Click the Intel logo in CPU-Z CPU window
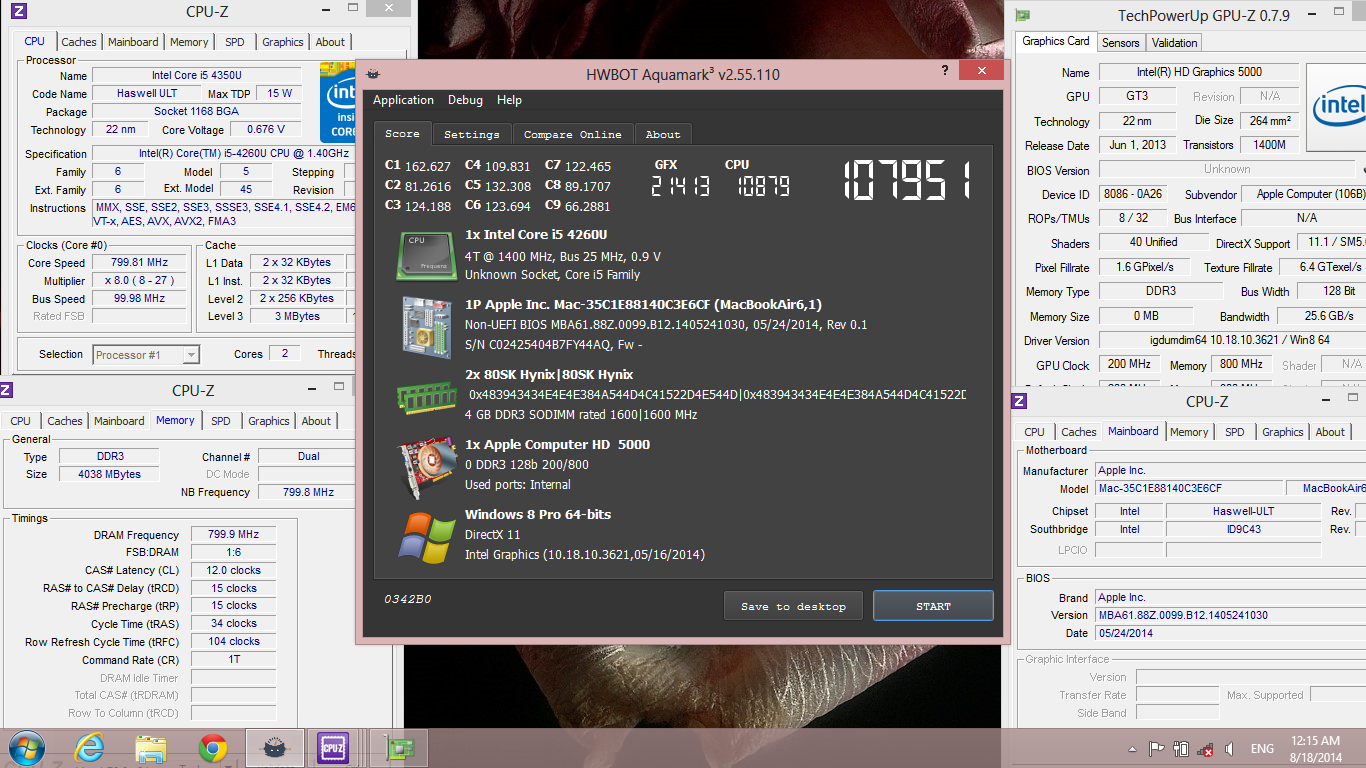Image resolution: width=1366 pixels, height=768 pixels. (336, 102)
